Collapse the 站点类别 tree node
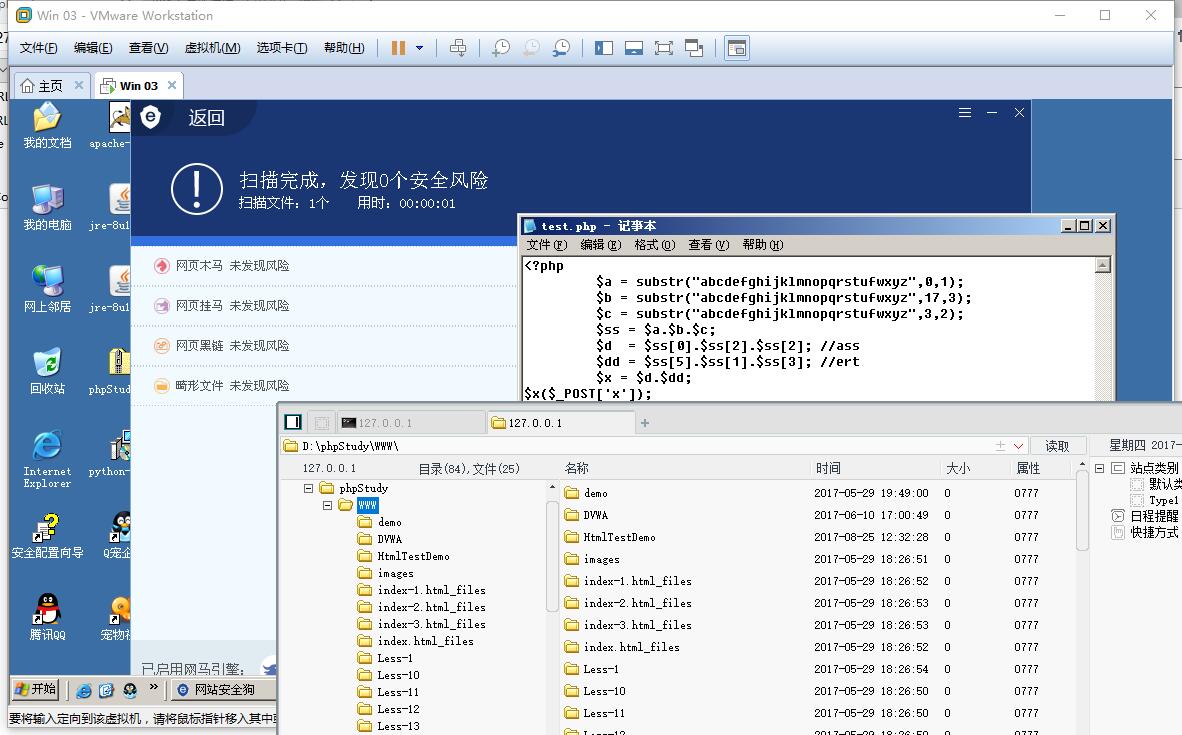 (x=1100, y=468)
